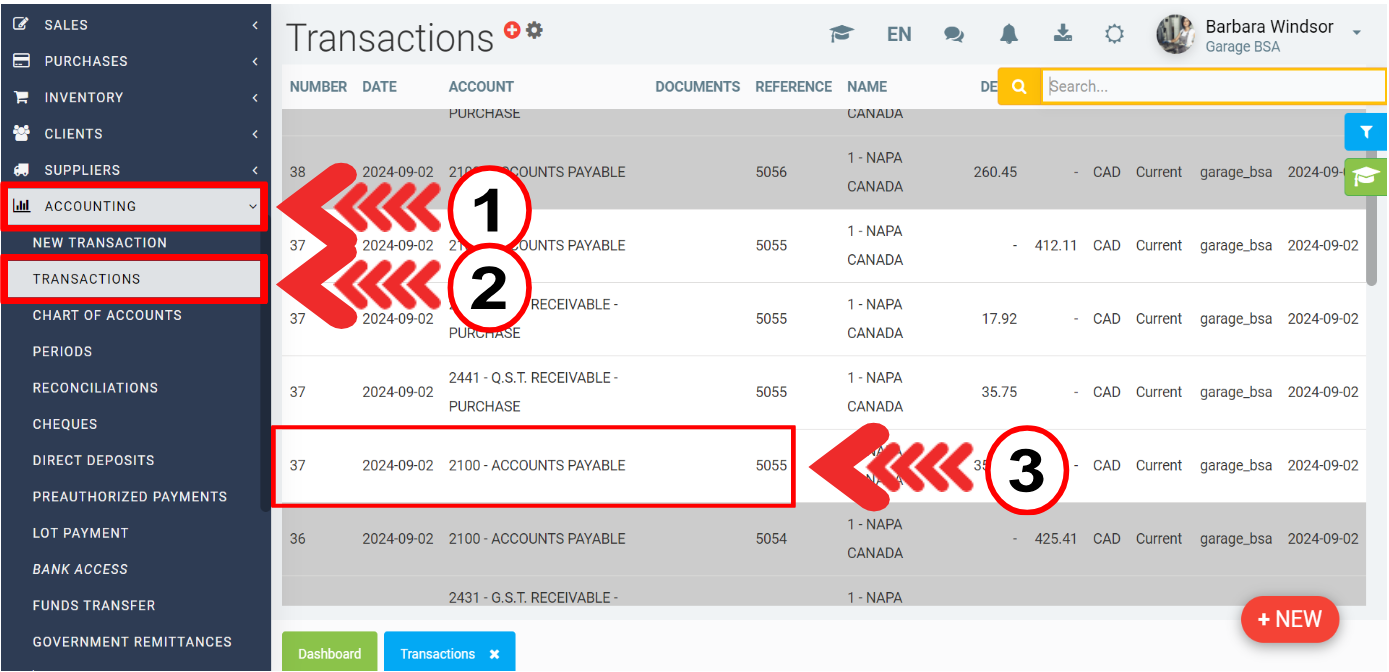Open the notifications bell
Image resolution: width=1389 pixels, height=672 pixels.
click(1009, 34)
